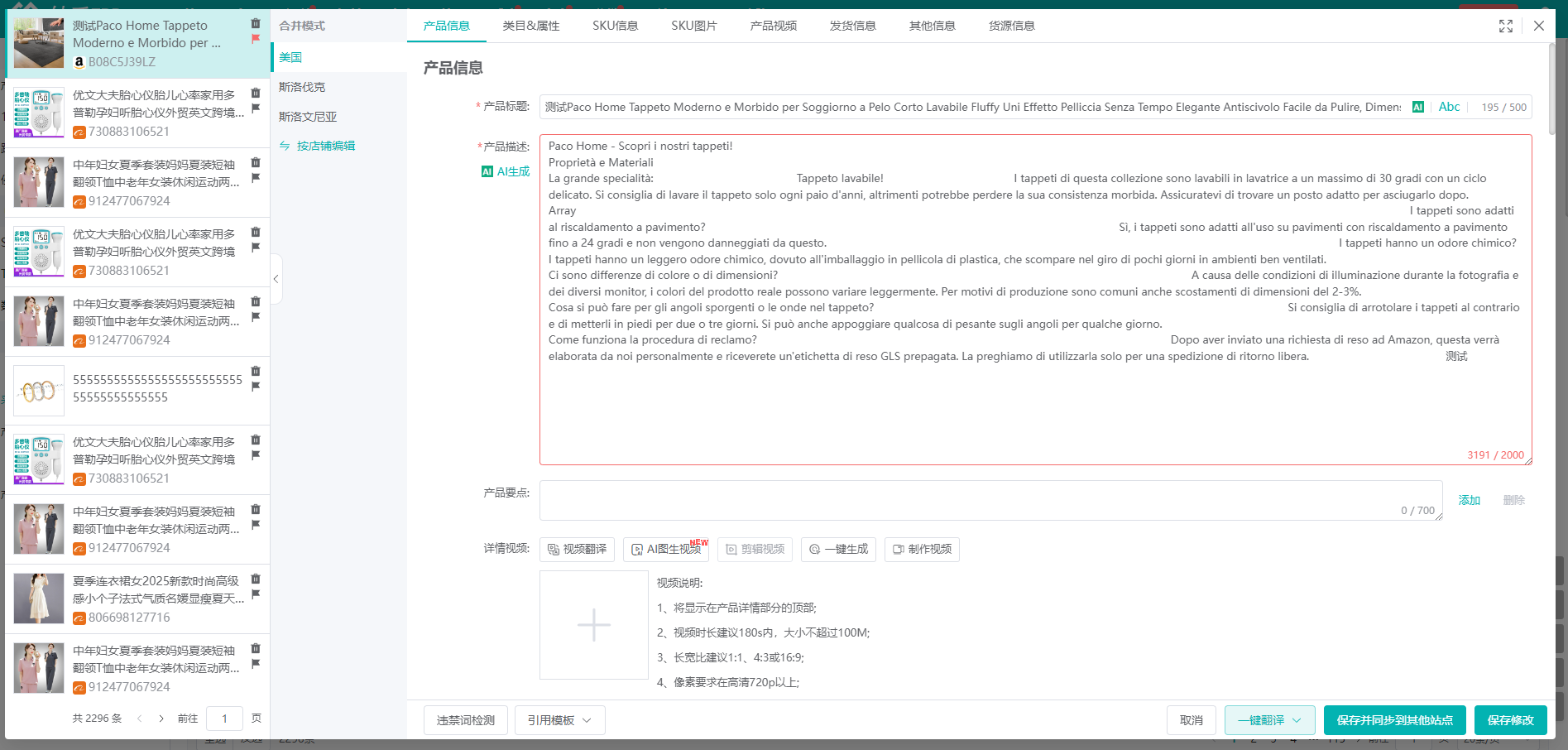
Task: Flag the 5555555 product row
Action: pos(256,386)
